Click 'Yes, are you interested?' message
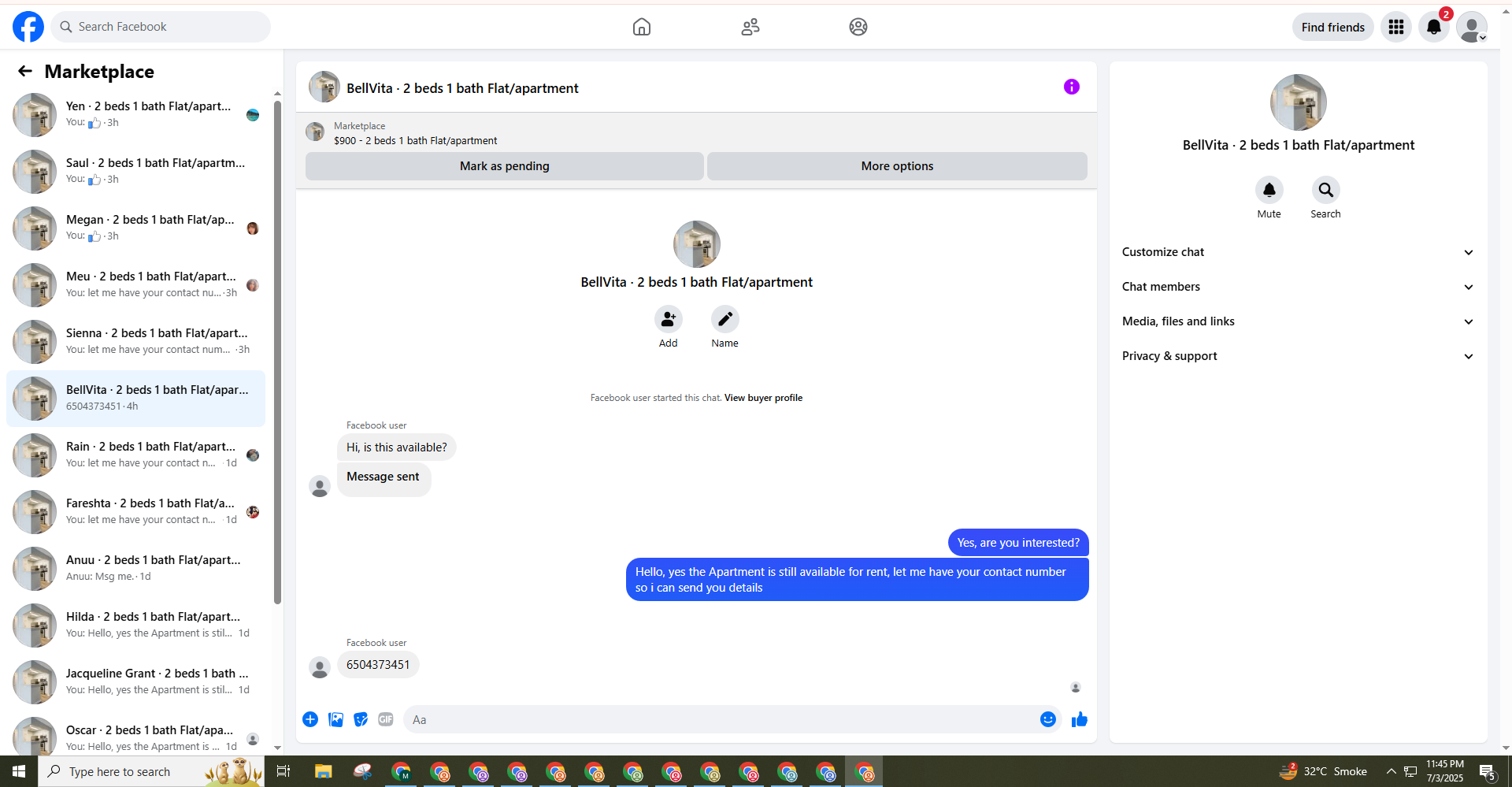This screenshot has width=1512, height=787. (x=1018, y=543)
